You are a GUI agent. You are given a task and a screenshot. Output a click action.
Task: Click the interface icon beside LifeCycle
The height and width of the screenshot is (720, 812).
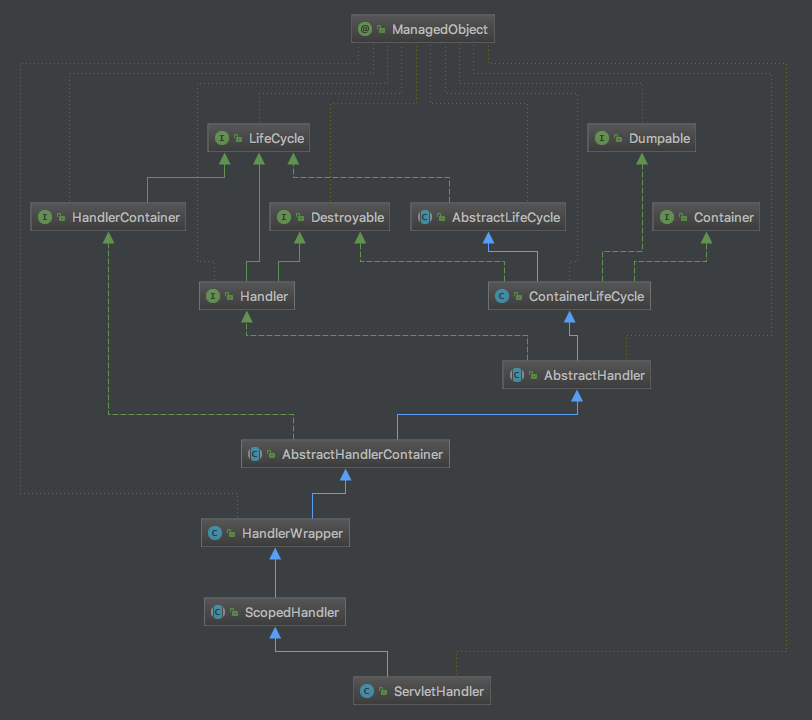tap(221, 138)
